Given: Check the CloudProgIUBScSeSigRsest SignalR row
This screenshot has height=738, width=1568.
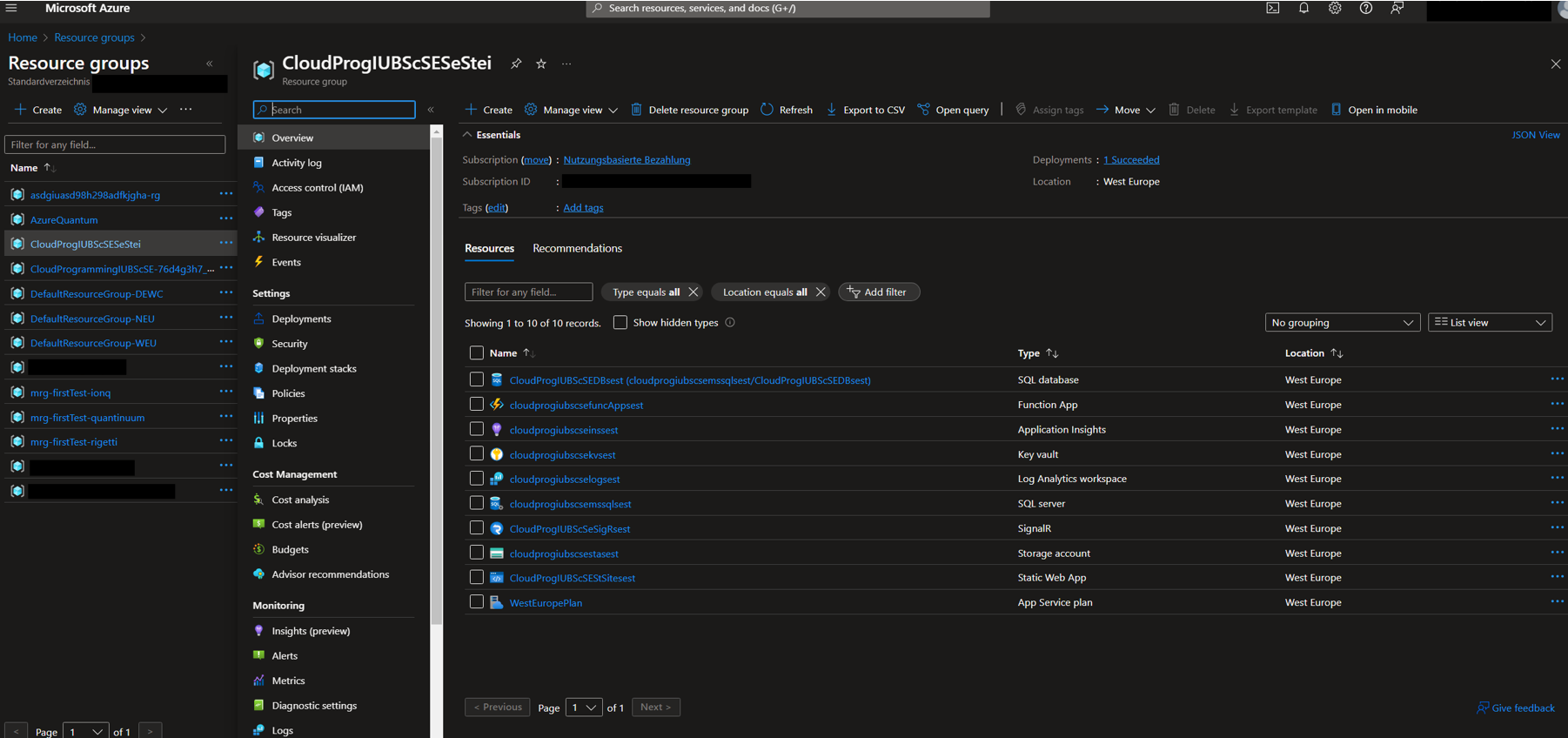Looking at the screenshot, I should pos(476,527).
